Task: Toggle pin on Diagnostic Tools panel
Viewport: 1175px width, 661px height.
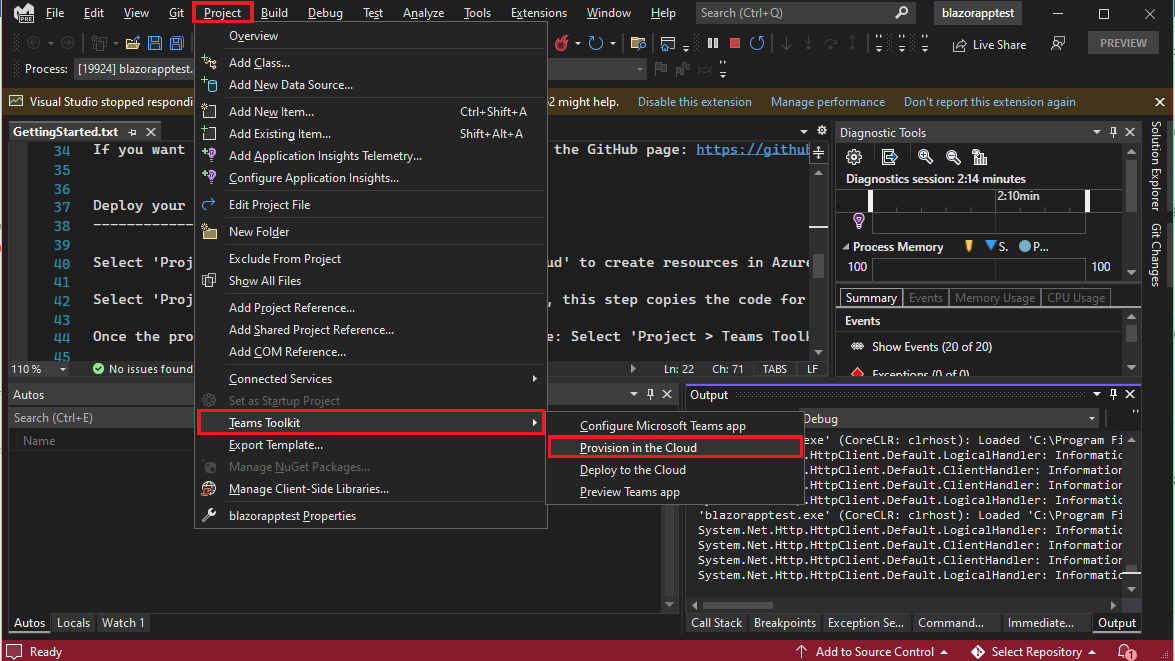Action: [1114, 132]
